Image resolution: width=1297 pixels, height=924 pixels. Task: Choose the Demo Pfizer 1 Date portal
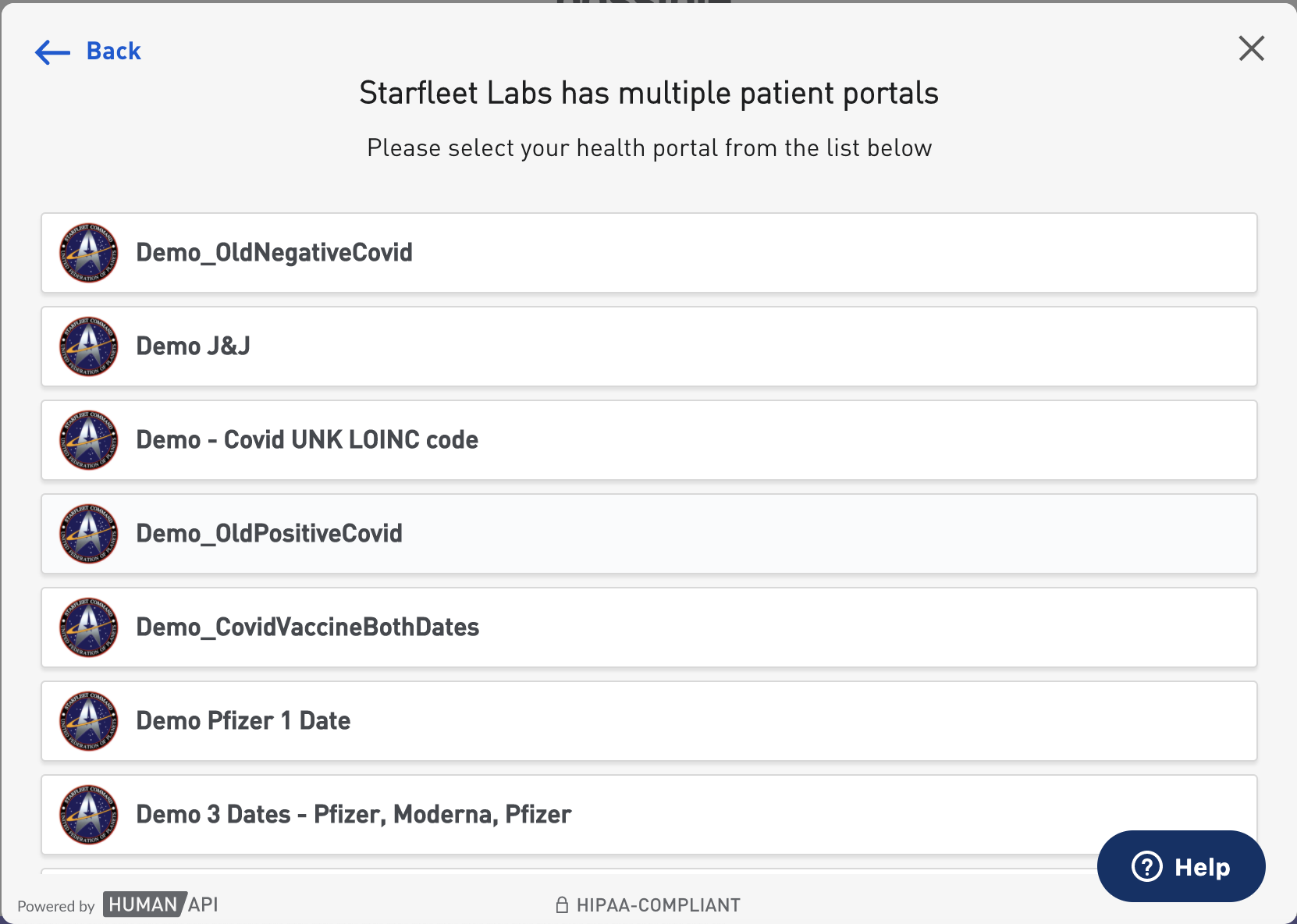243,721
